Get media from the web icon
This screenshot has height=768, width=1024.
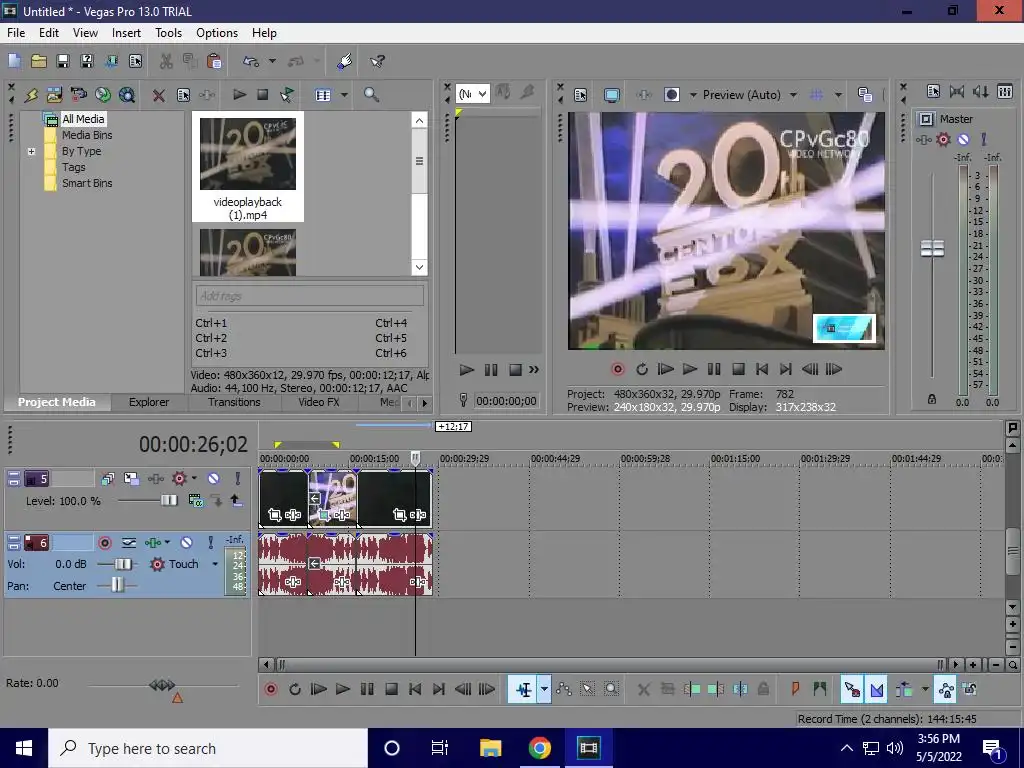pos(127,95)
